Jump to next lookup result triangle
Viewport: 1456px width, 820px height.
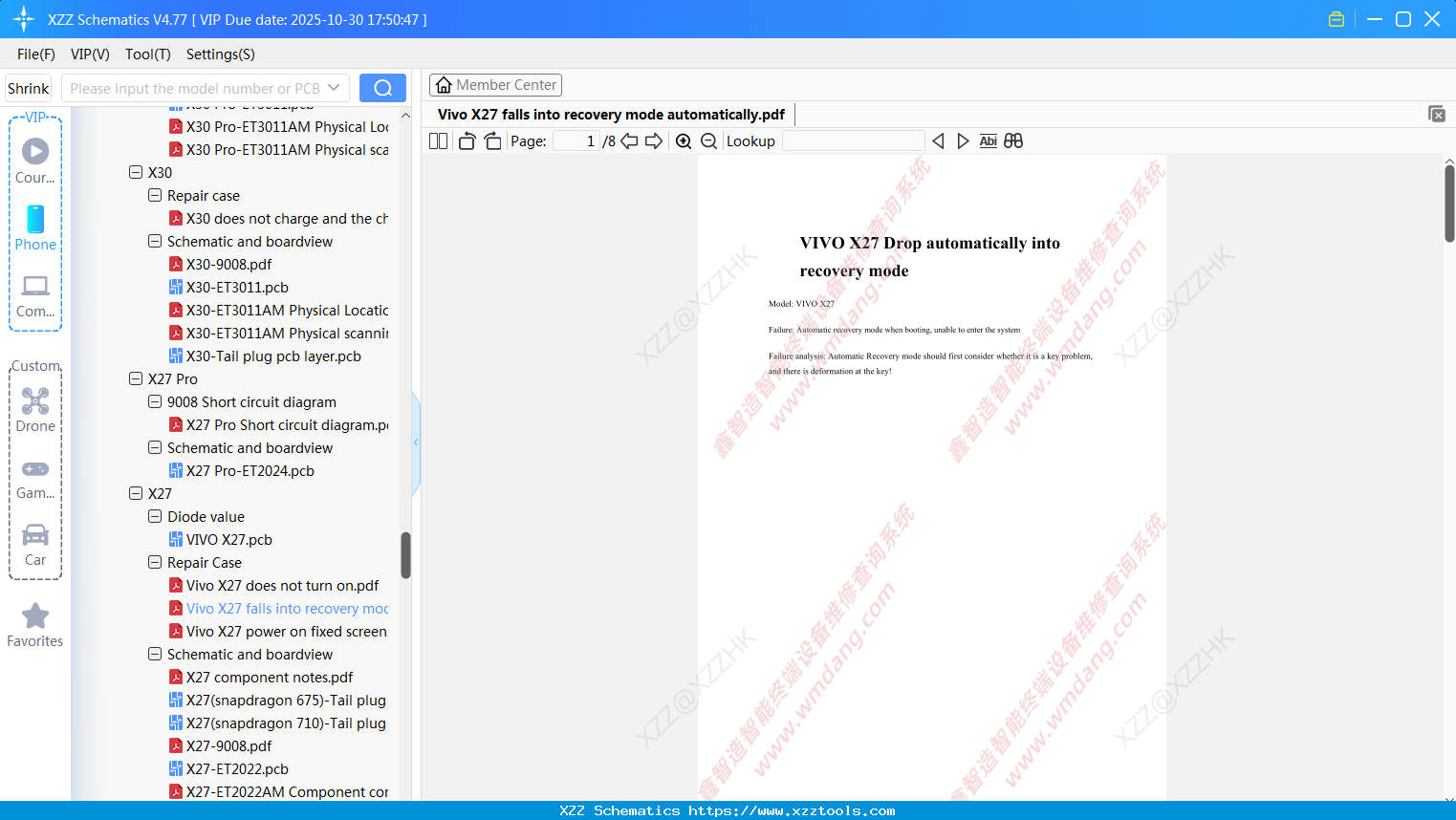[963, 141]
